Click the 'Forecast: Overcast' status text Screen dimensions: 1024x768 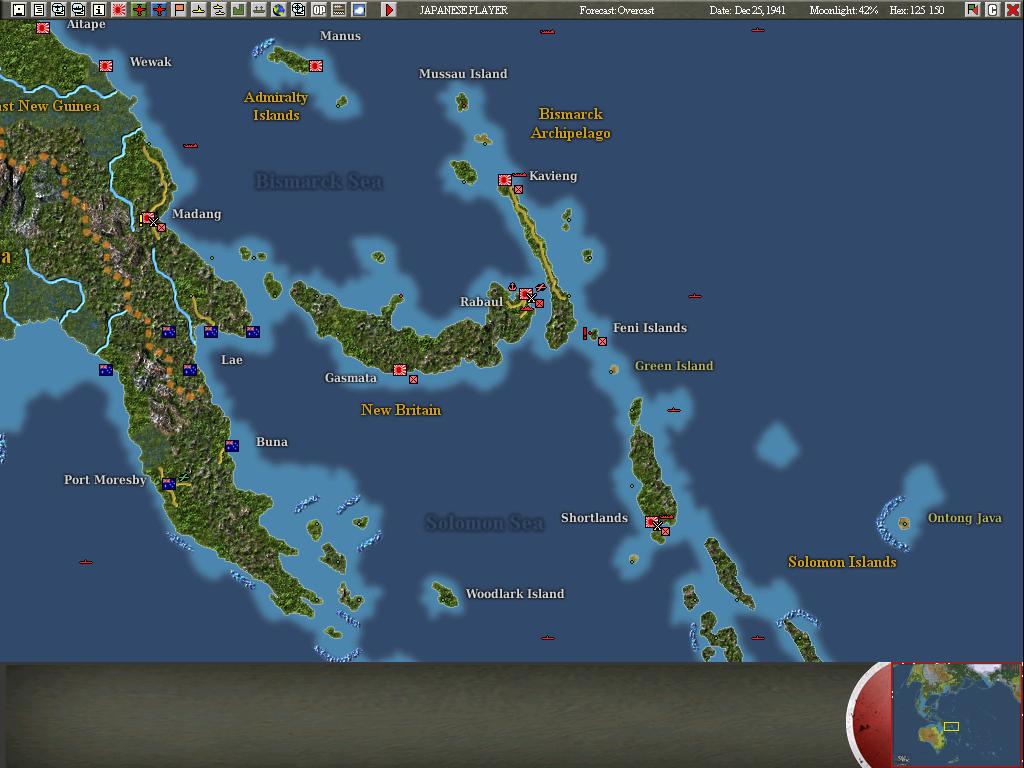(616, 10)
